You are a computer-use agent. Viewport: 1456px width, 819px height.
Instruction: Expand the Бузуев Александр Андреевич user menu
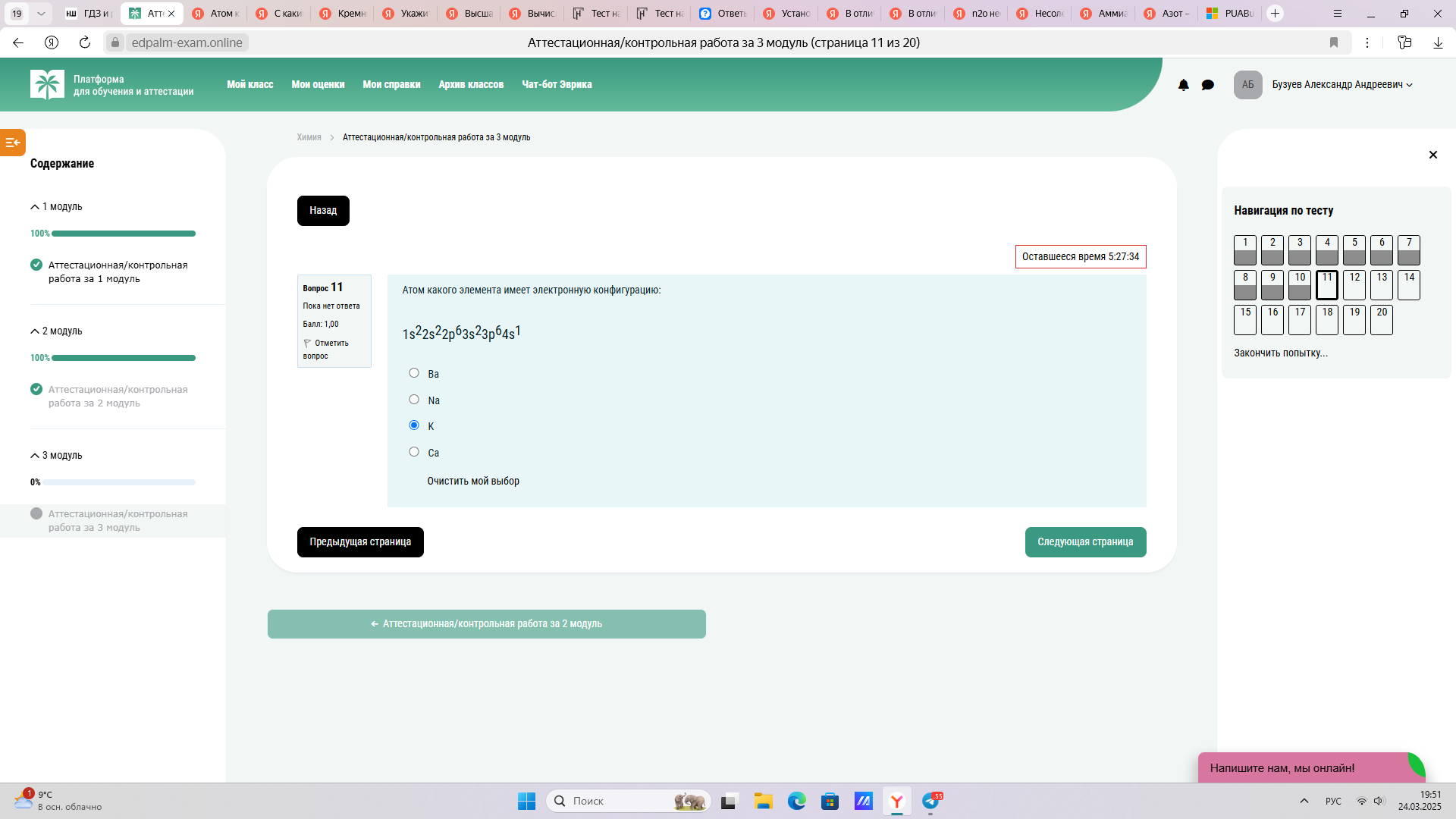tap(1342, 85)
